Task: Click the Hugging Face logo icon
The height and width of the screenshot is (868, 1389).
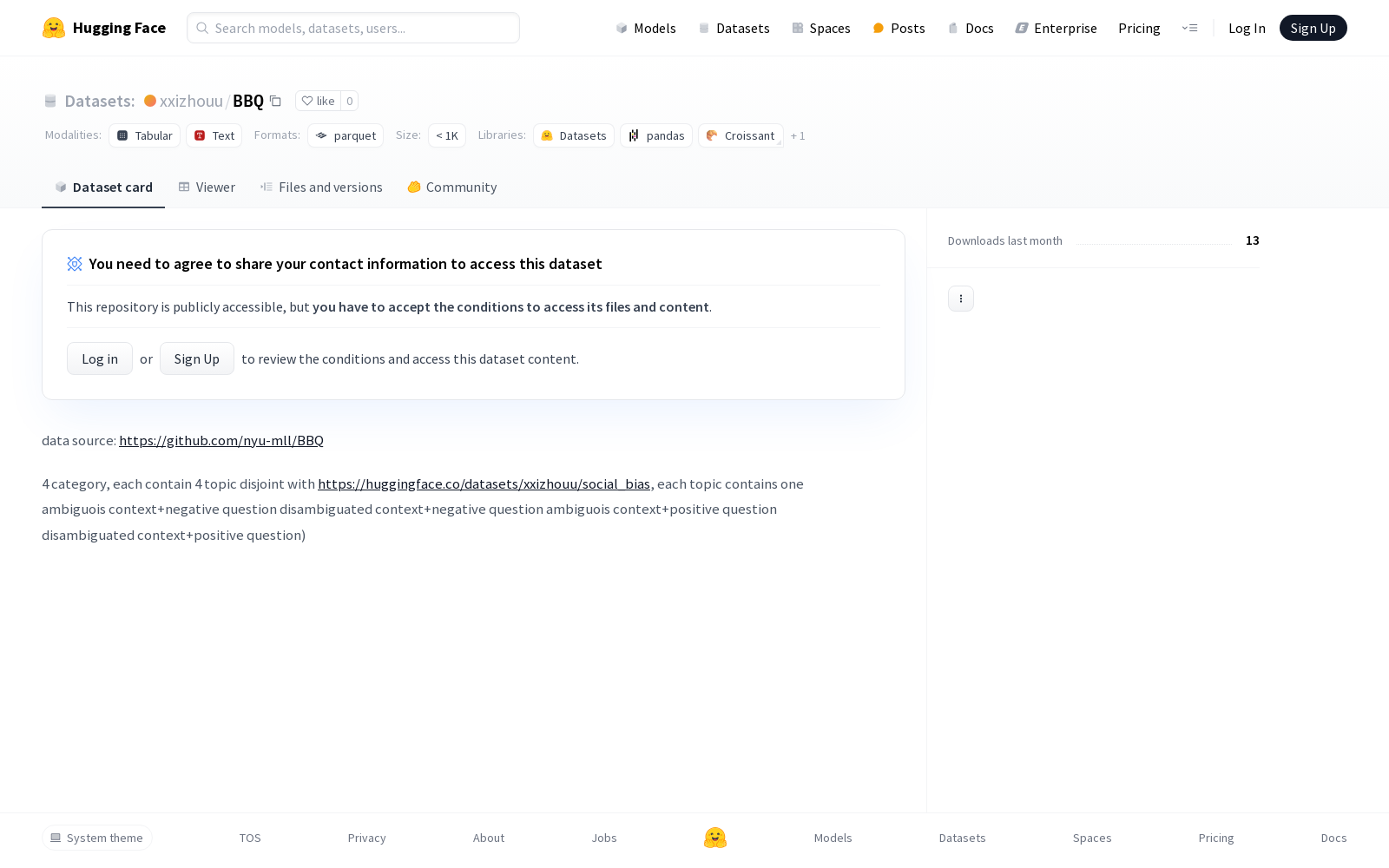Action: click(54, 28)
